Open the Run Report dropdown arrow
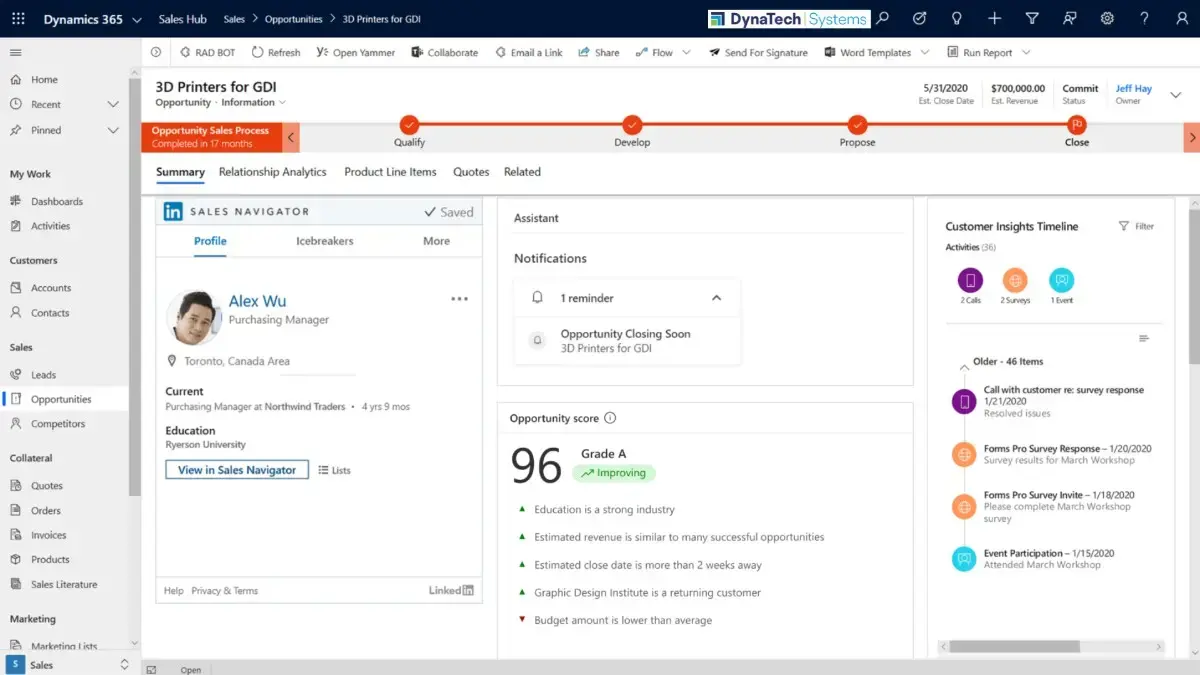The height and width of the screenshot is (675, 1200). point(1026,52)
